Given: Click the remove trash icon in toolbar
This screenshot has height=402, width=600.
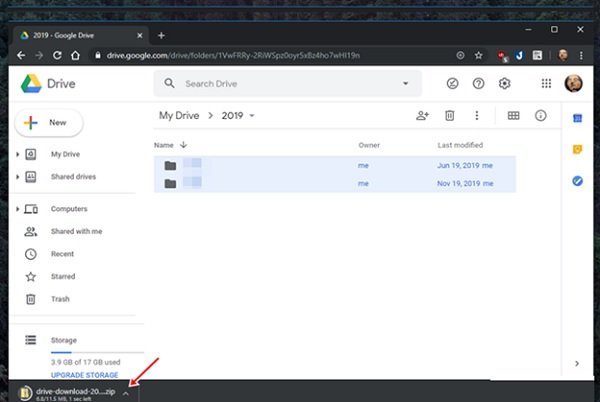Looking at the screenshot, I should 450,116.
